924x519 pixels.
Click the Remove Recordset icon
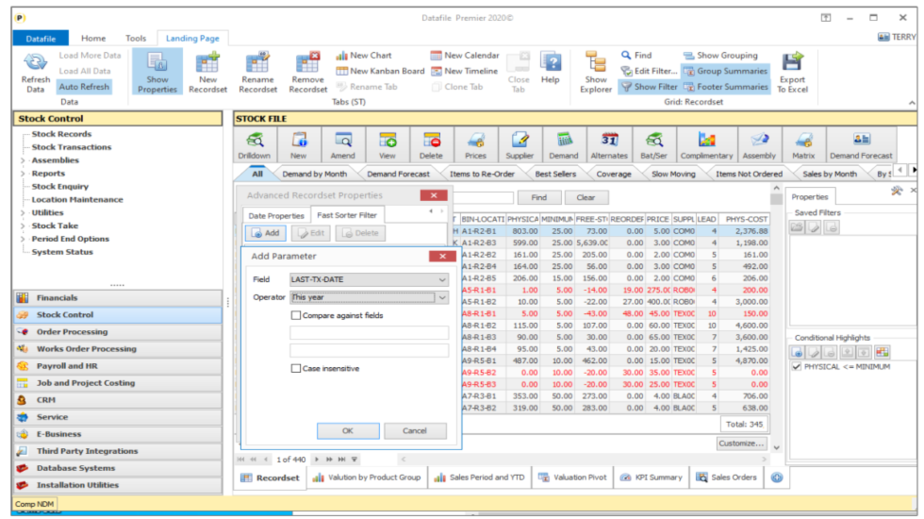coord(308,72)
